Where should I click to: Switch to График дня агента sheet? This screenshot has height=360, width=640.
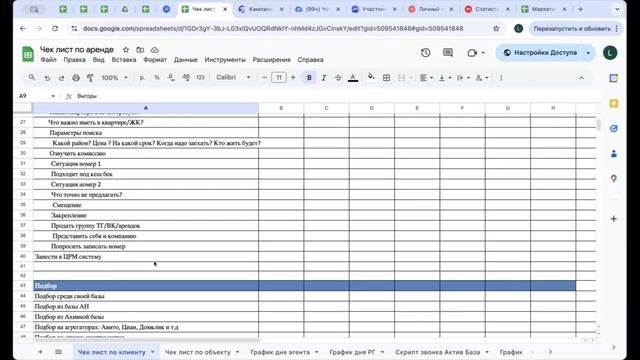click(280, 352)
